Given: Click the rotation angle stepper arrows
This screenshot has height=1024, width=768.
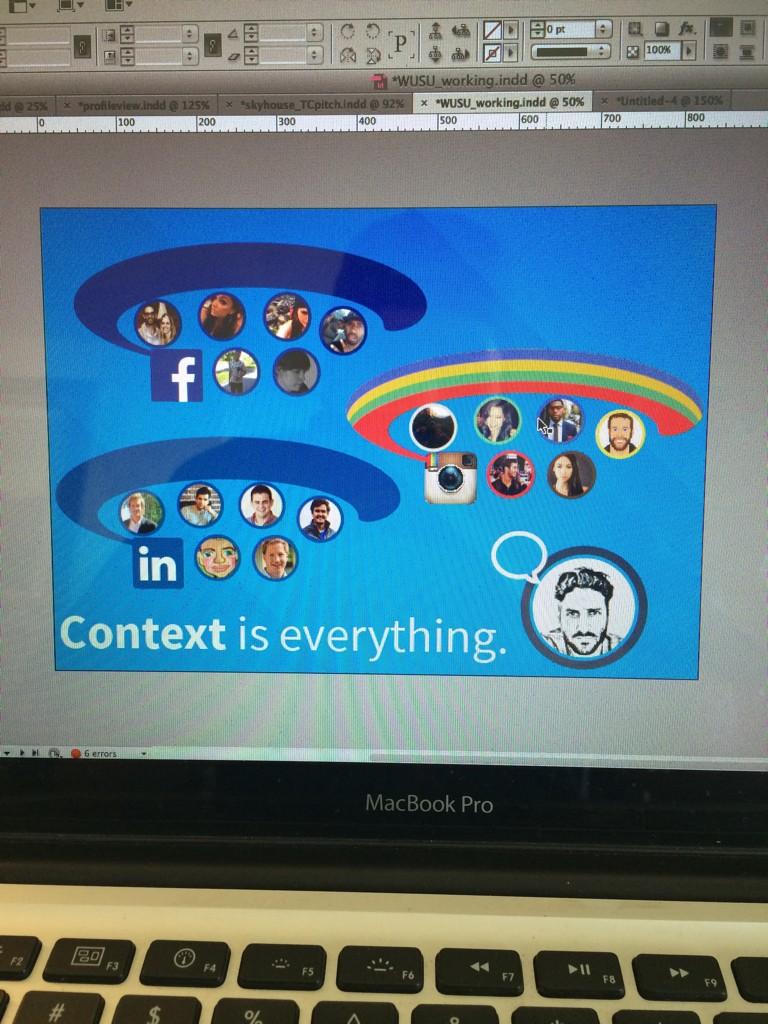Looking at the screenshot, I should [251, 33].
